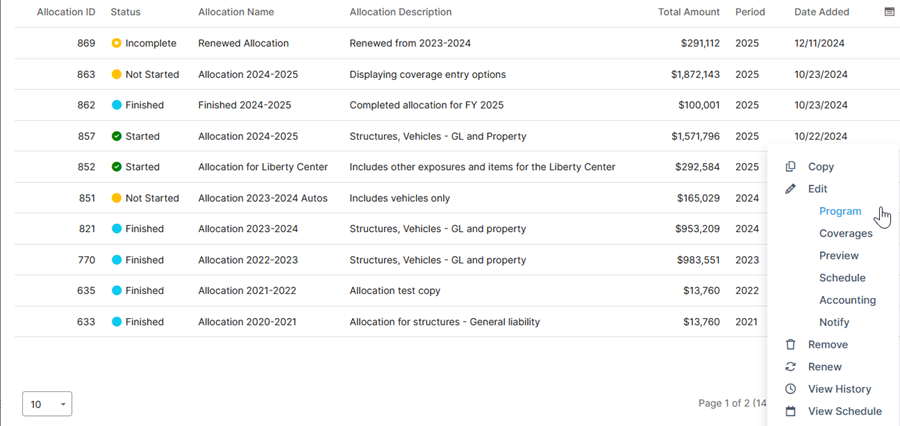The image size is (900, 426).
Task: Click the green Started checkmark icon for allocation 857
Action: (117, 136)
